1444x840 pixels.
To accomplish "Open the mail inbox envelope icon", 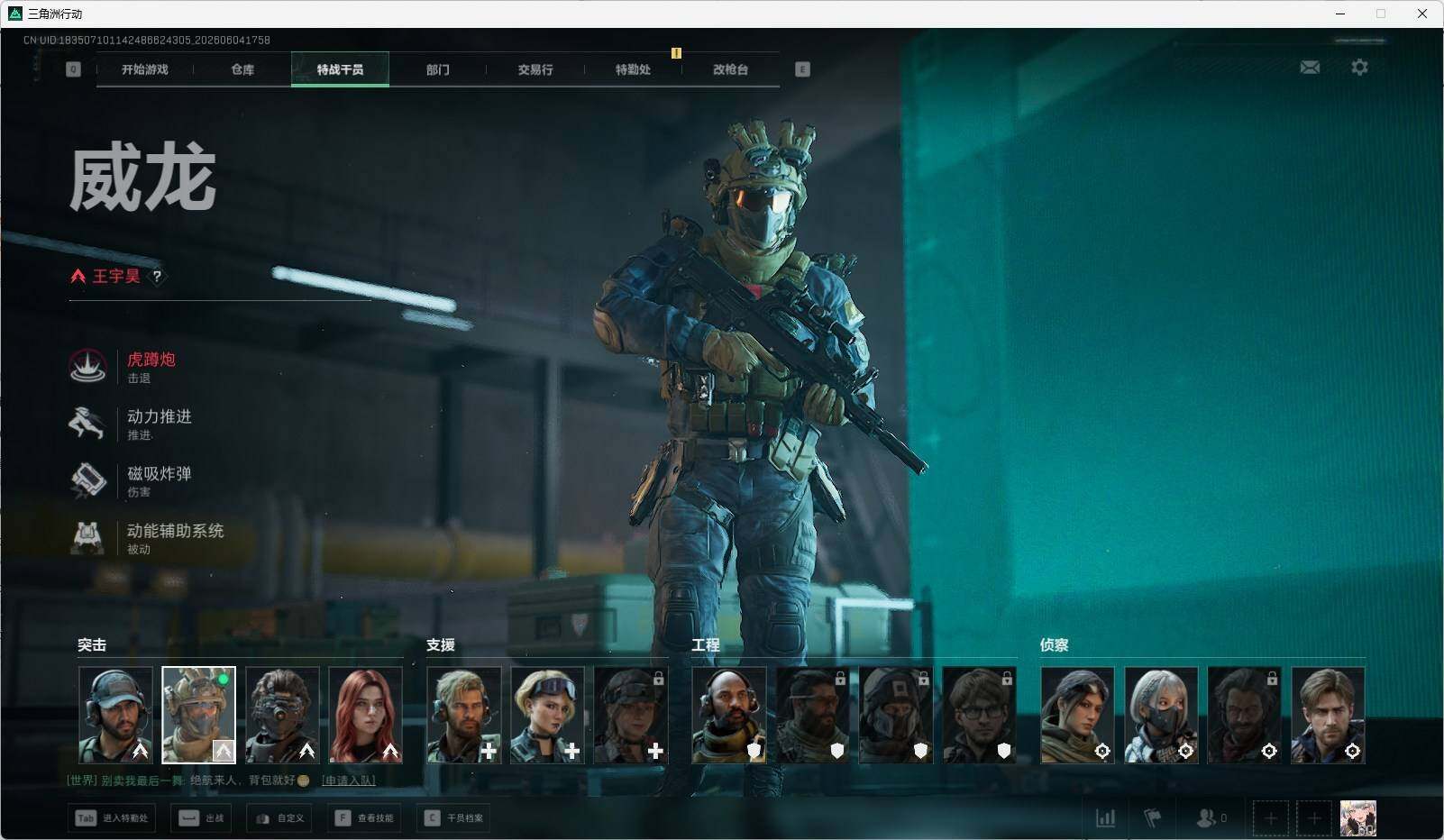I will tap(1310, 68).
